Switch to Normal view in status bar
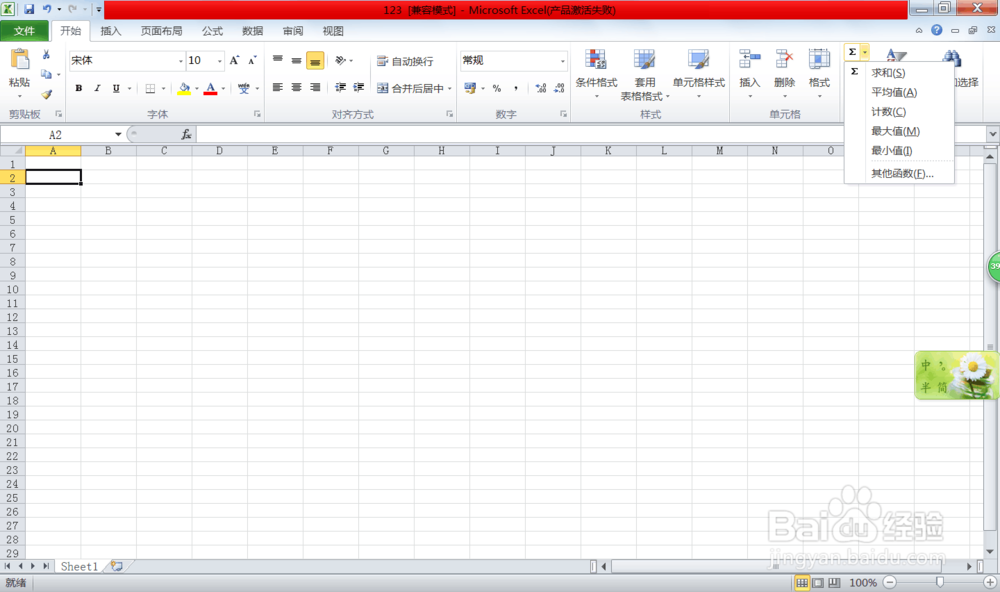 (802, 582)
